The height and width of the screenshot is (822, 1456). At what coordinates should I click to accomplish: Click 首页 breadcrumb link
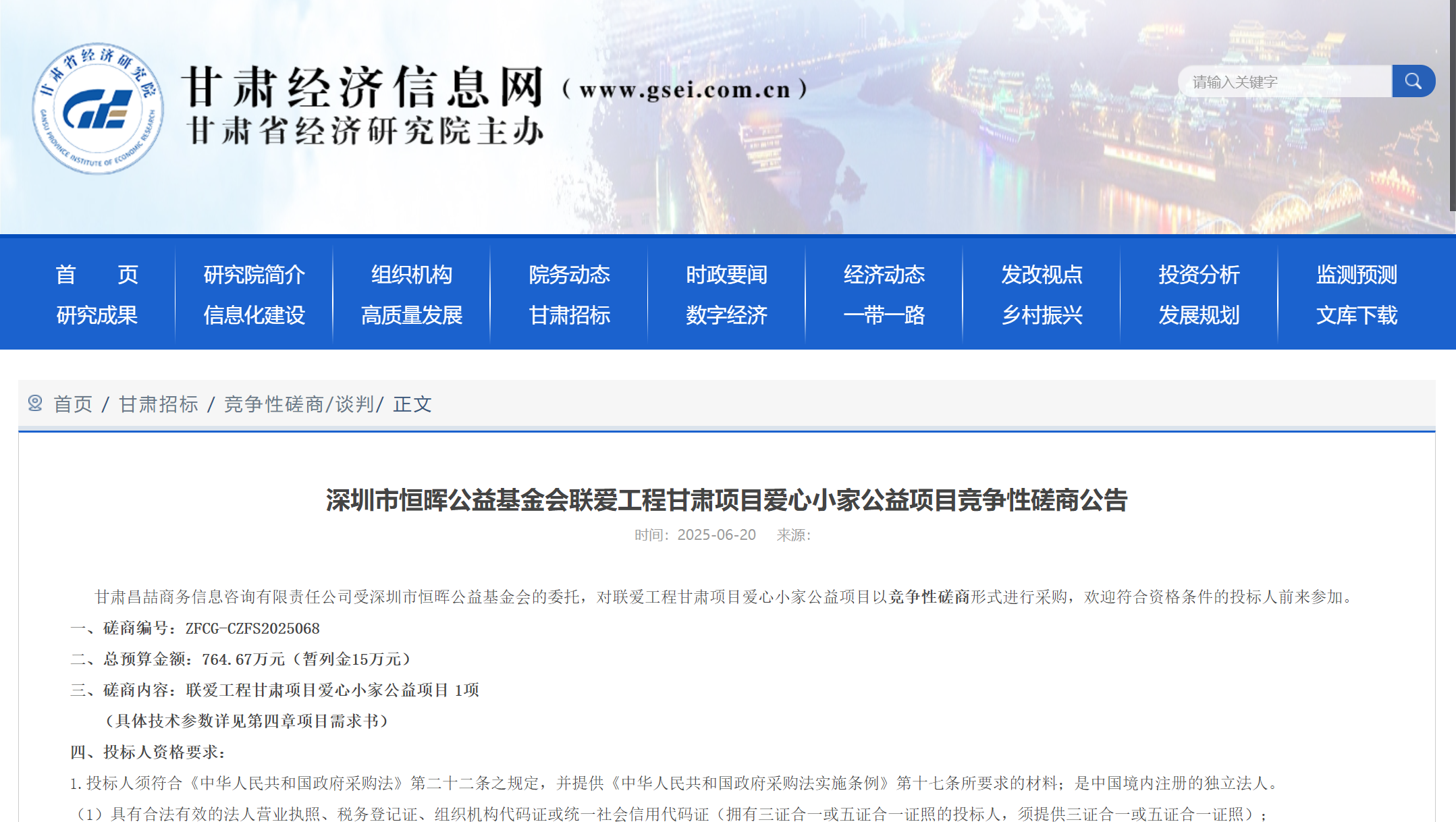(x=73, y=404)
